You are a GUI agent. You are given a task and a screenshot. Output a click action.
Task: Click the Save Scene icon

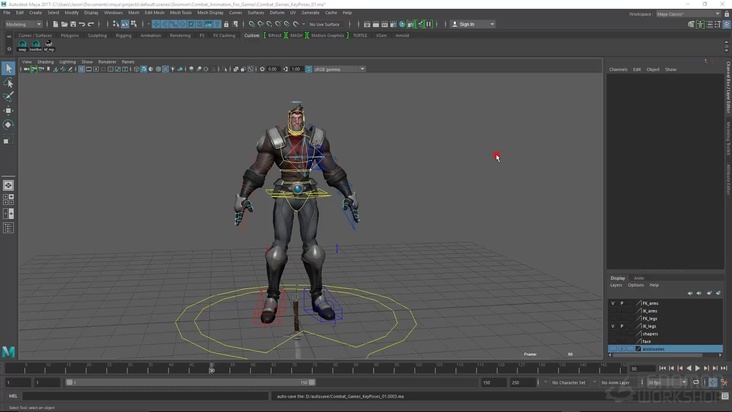pos(73,24)
